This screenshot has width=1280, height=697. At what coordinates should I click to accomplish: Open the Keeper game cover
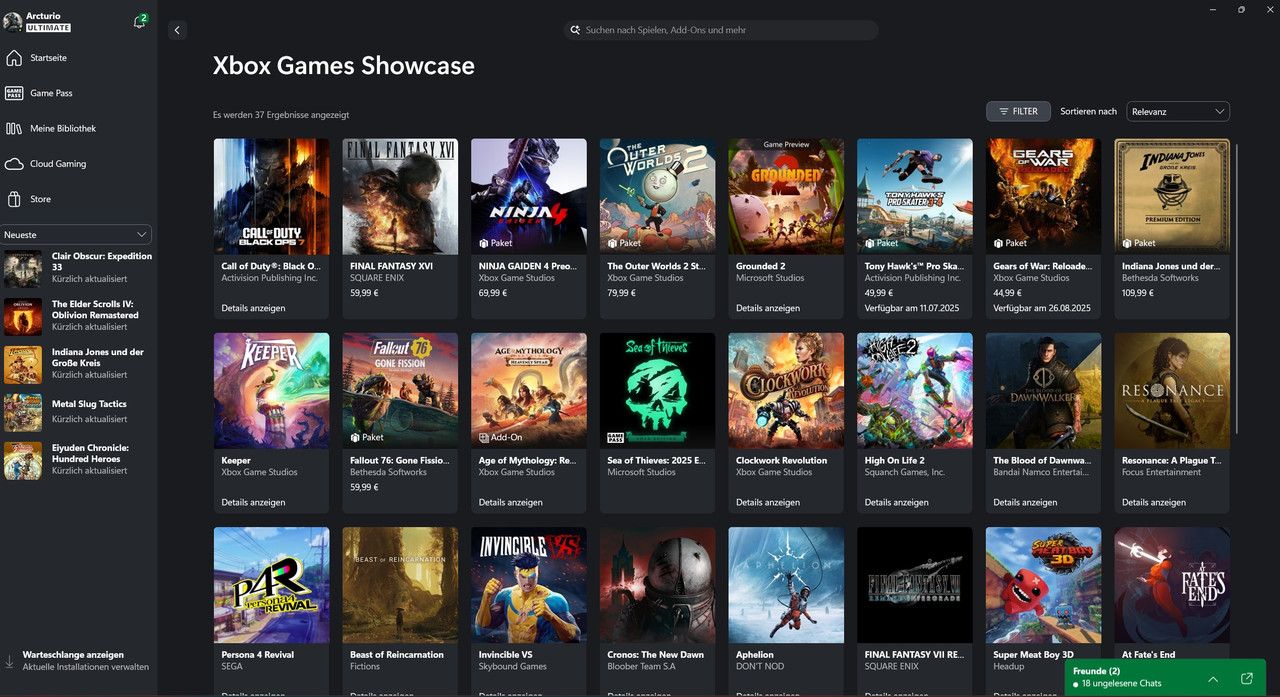pos(272,391)
